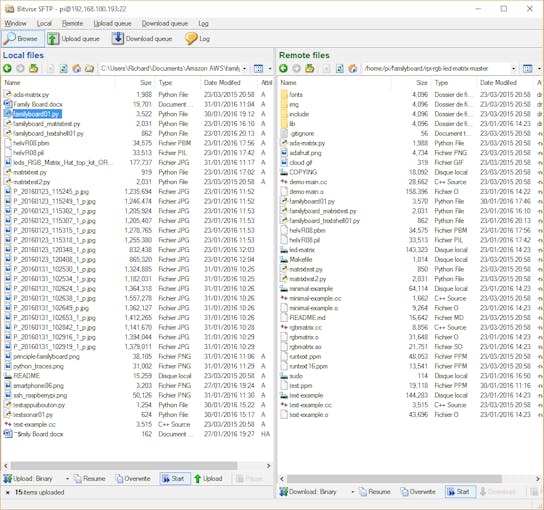Toggle the download Resume option
This screenshot has width=544, height=510.
coord(374,492)
